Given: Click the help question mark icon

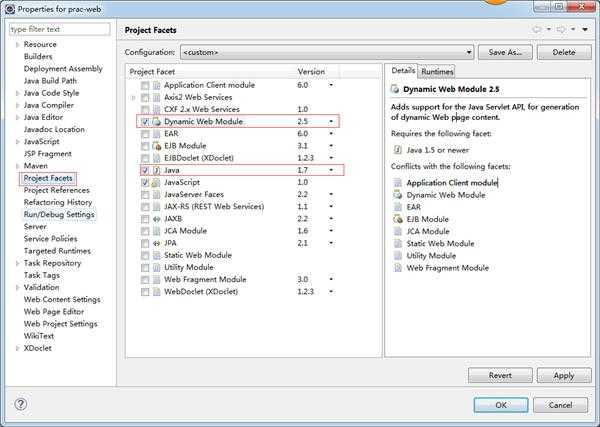Looking at the screenshot, I should click(x=21, y=404).
